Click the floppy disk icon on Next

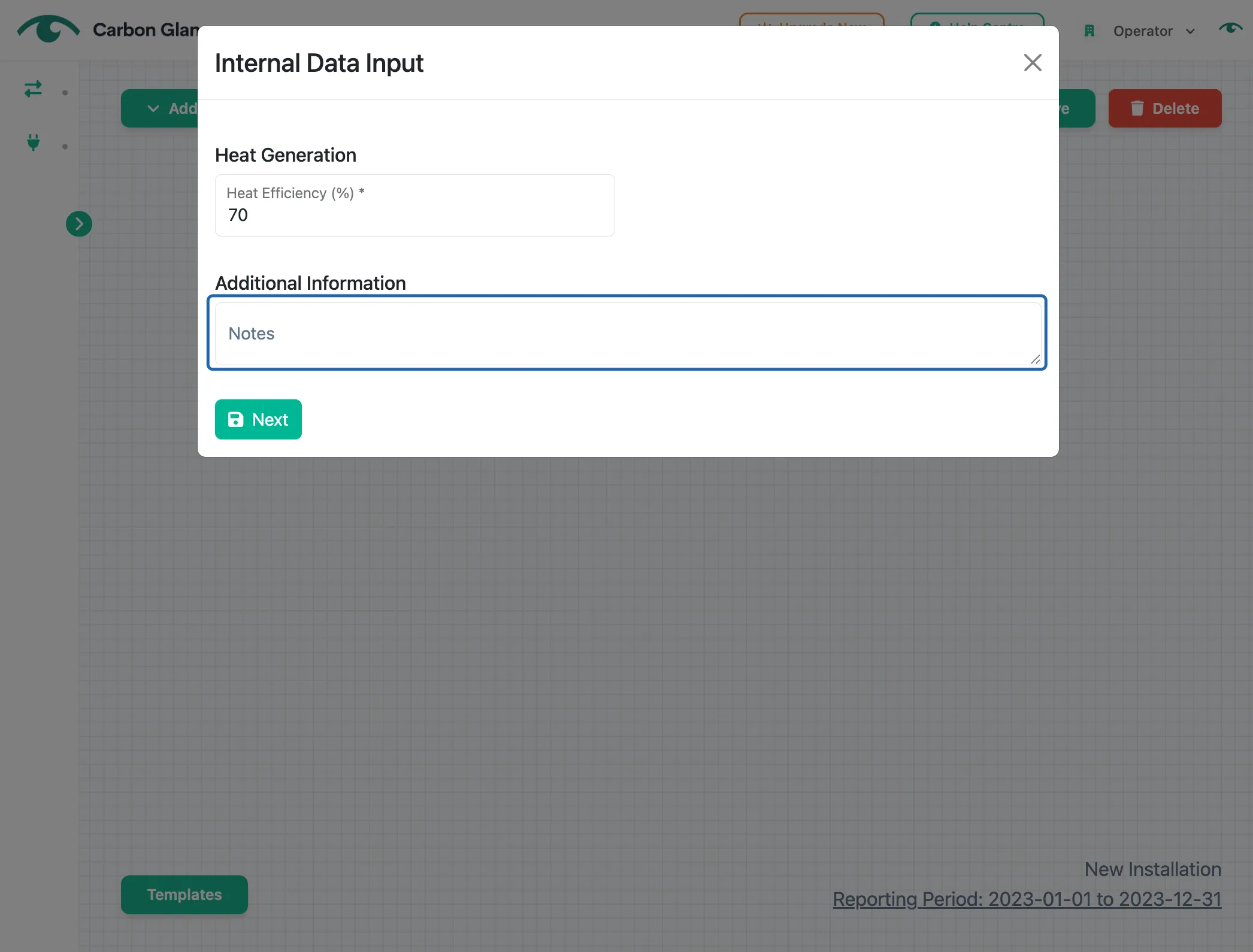coord(236,419)
